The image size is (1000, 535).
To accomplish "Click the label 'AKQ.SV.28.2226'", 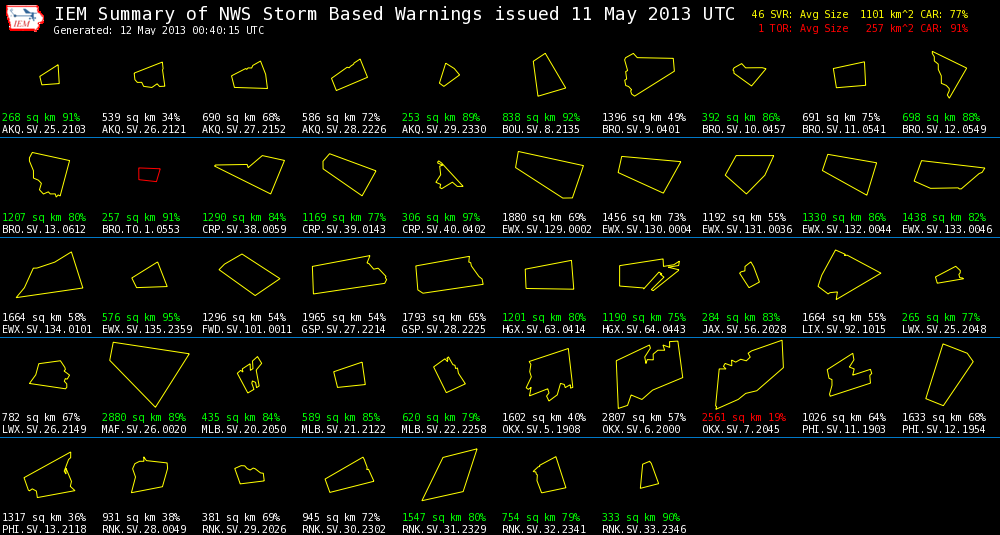I will coord(344,129).
